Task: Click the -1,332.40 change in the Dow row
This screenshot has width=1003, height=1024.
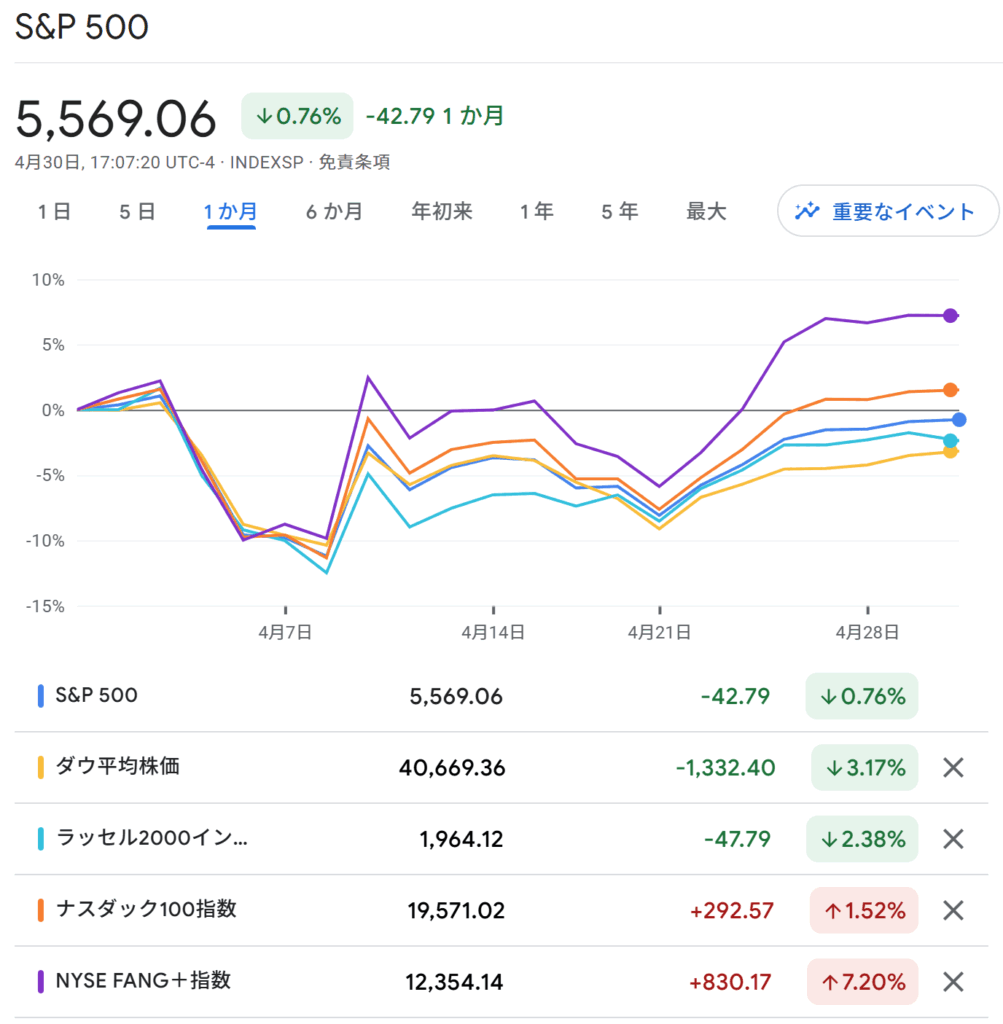Action: click(725, 768)
